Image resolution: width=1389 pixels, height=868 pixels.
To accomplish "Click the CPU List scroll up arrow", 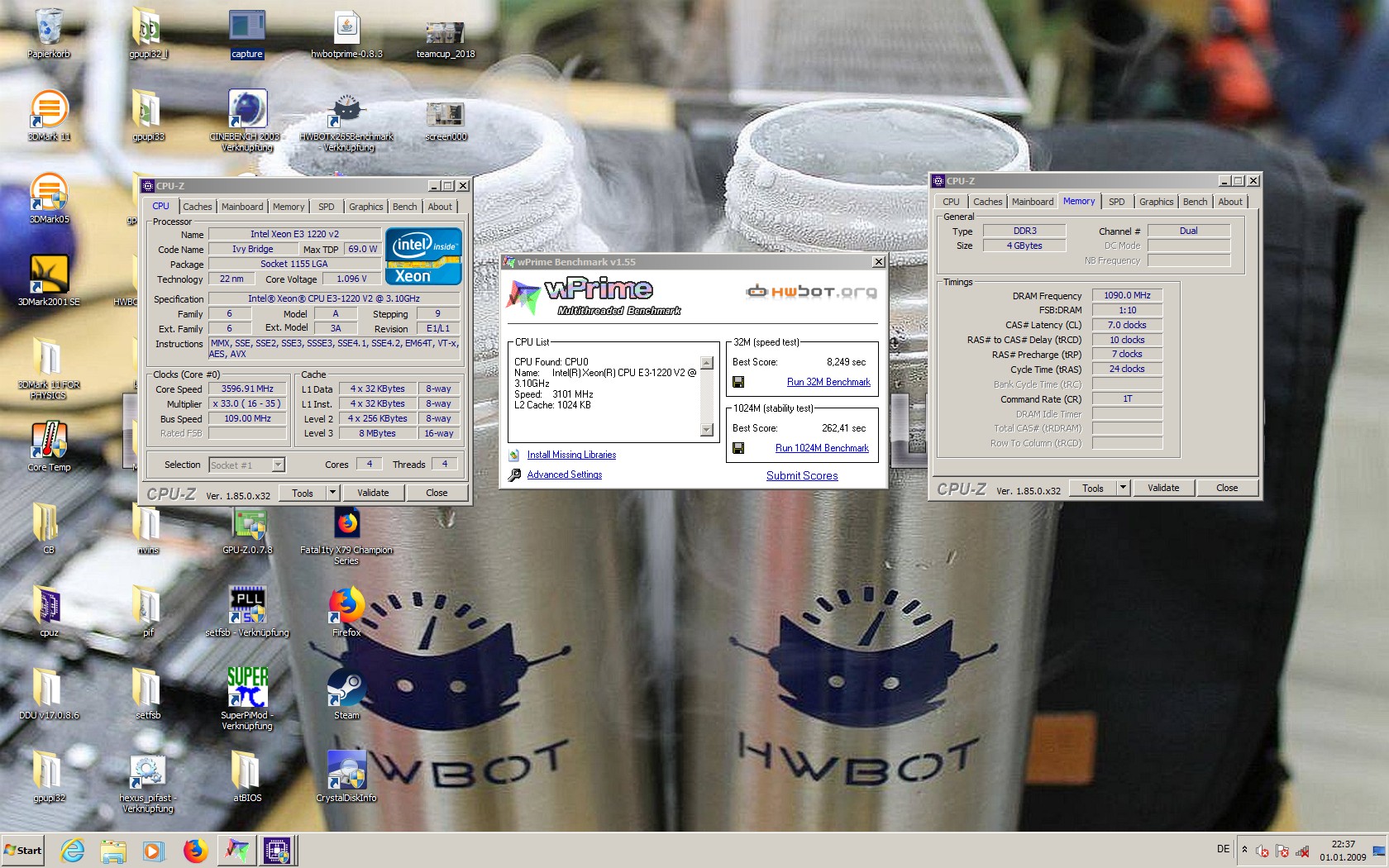I will click(x=707, y=362).
